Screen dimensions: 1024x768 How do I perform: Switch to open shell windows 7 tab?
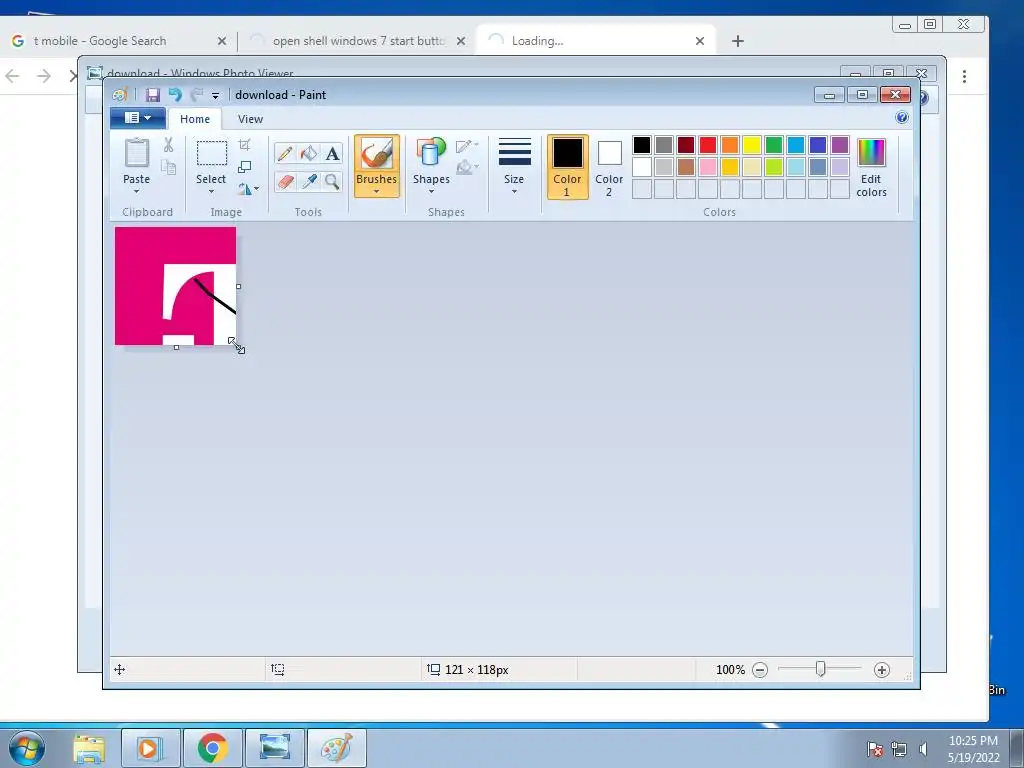pyautogui.click(x=359, y=40)
